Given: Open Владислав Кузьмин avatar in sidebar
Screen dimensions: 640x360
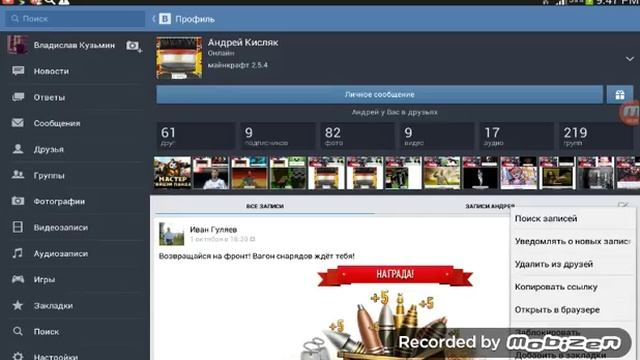Looking at the screenshot, I should point(18,45).
